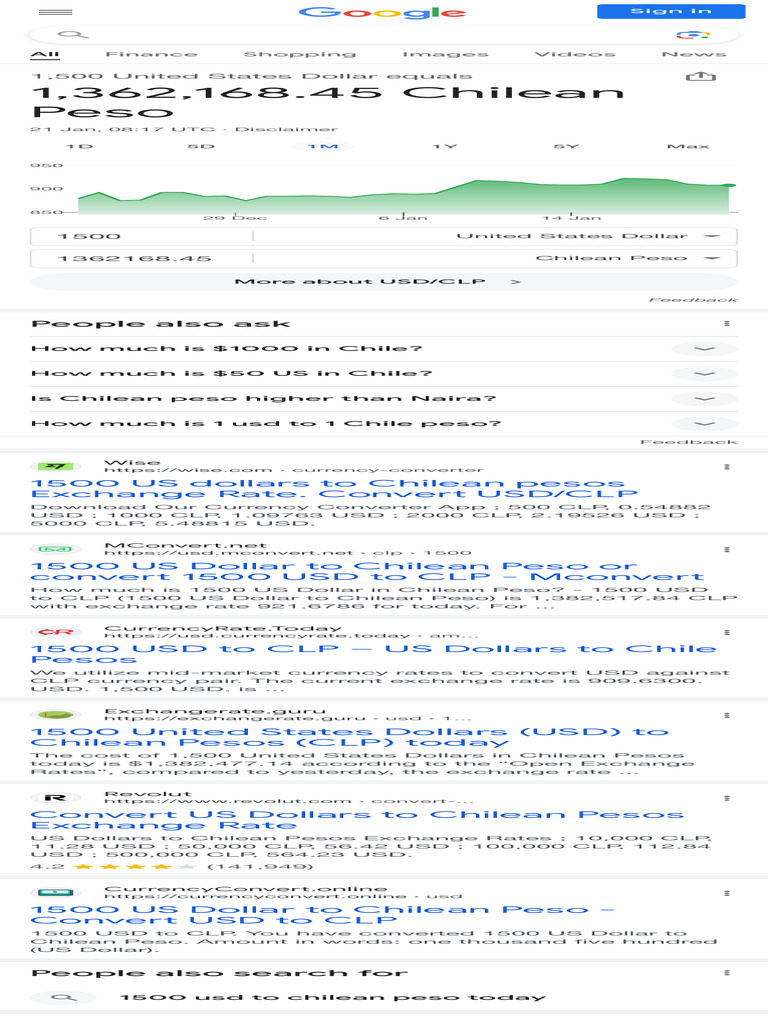
Task: Select the 5Y chart range
Action: pos(566,146)
